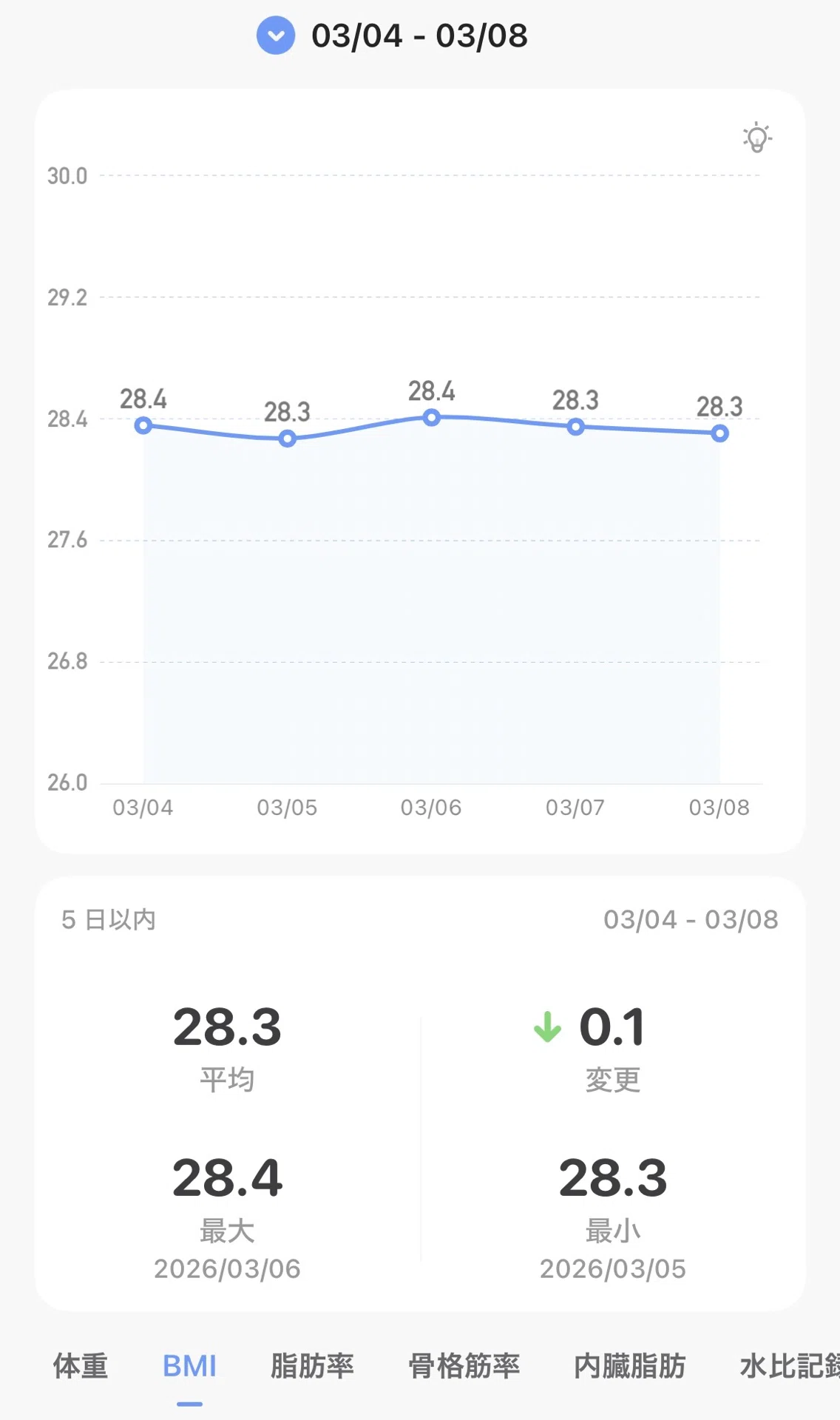Switch to the 体重 tab
The height and width of the screenshot is (1420, 840).
[x=81, y=1366]
